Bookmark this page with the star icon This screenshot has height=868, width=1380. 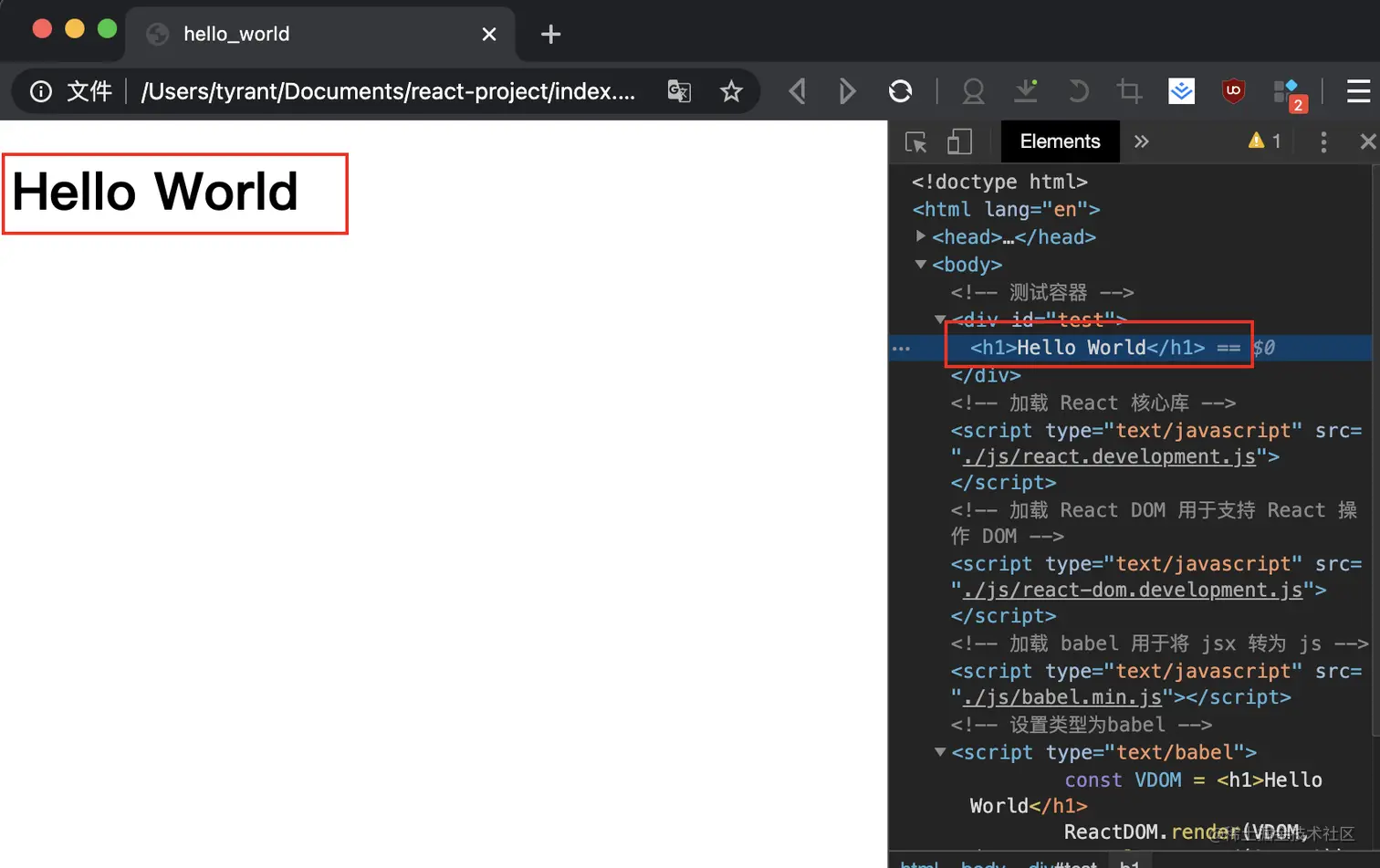731,91
